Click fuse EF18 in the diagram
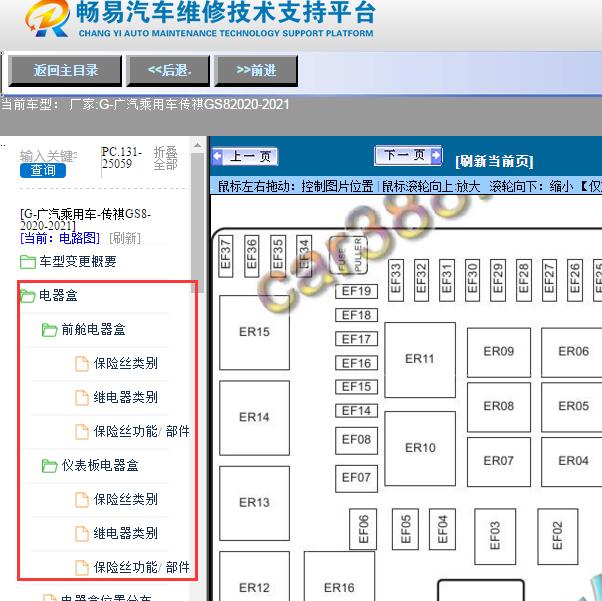This screenshot has width=602, height=601. point(356,315)
